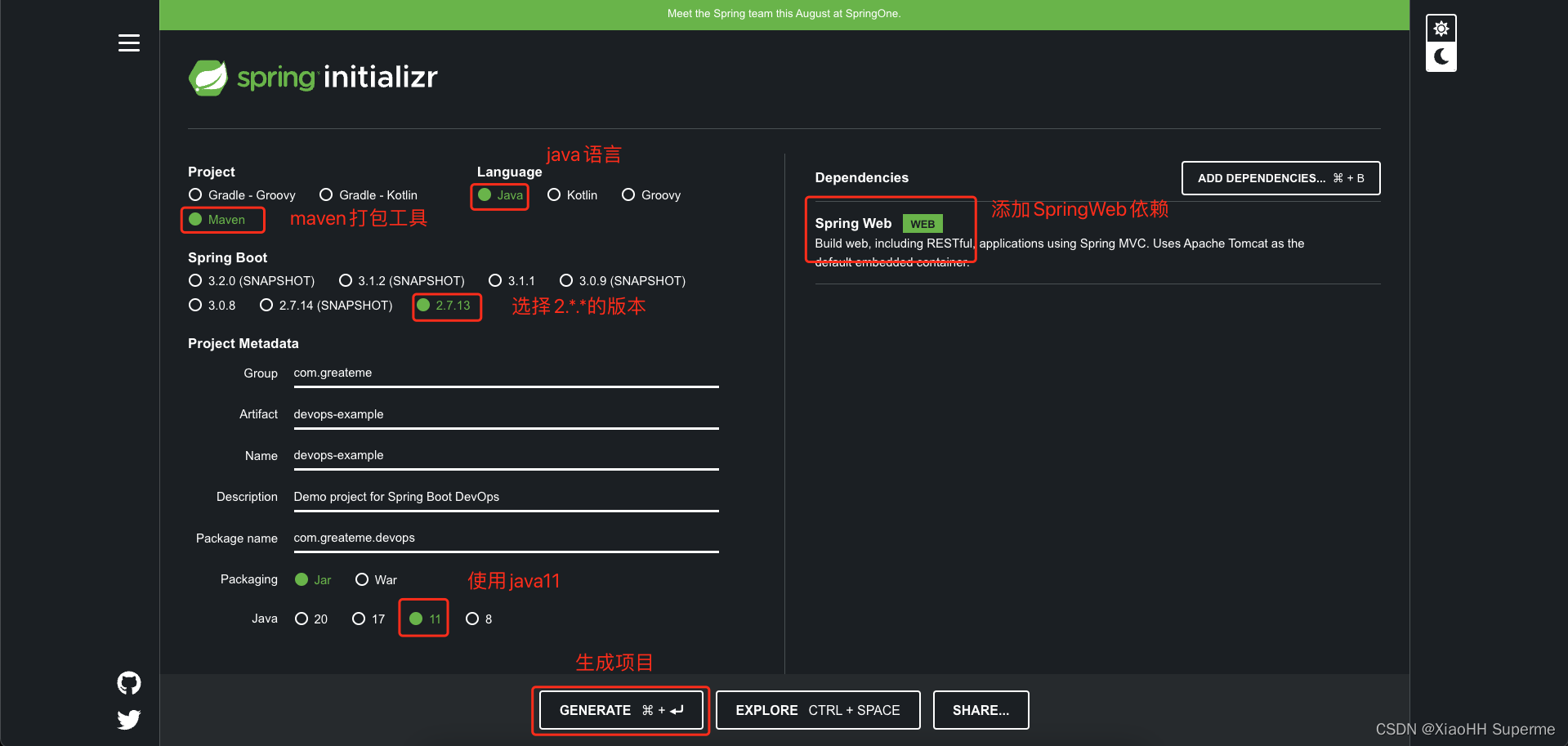Viewport: 1568px width, 746px height.
Task: Edit the Description field
Action: tap(506, 498)
